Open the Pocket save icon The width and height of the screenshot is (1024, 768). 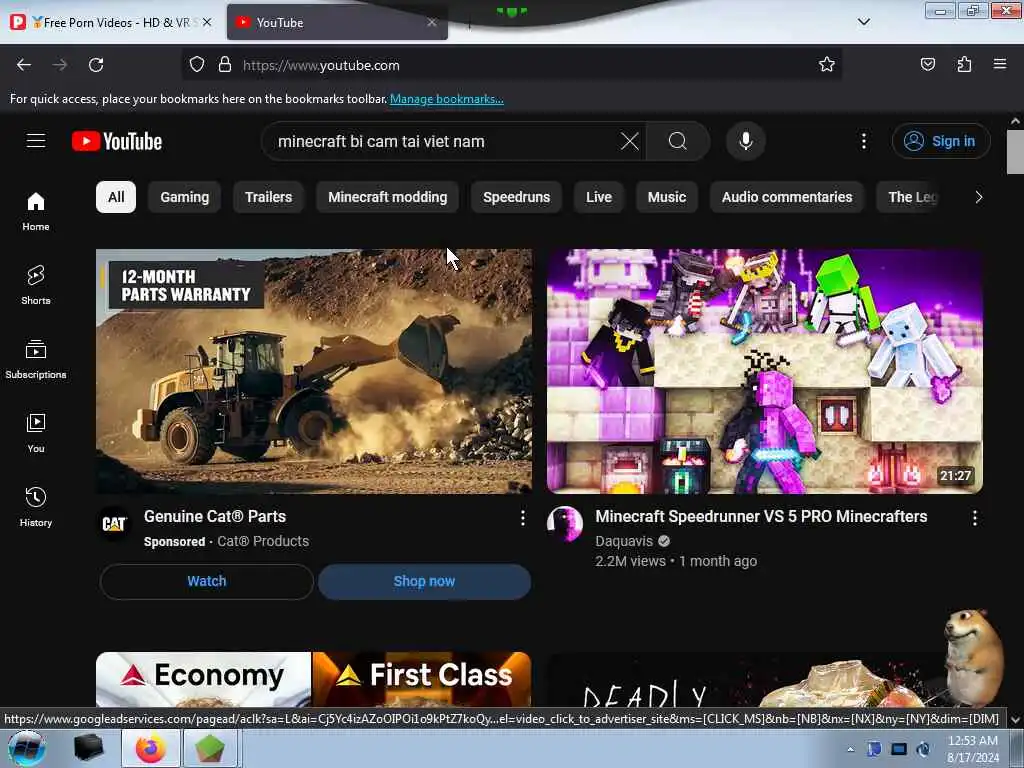[927, 64]
